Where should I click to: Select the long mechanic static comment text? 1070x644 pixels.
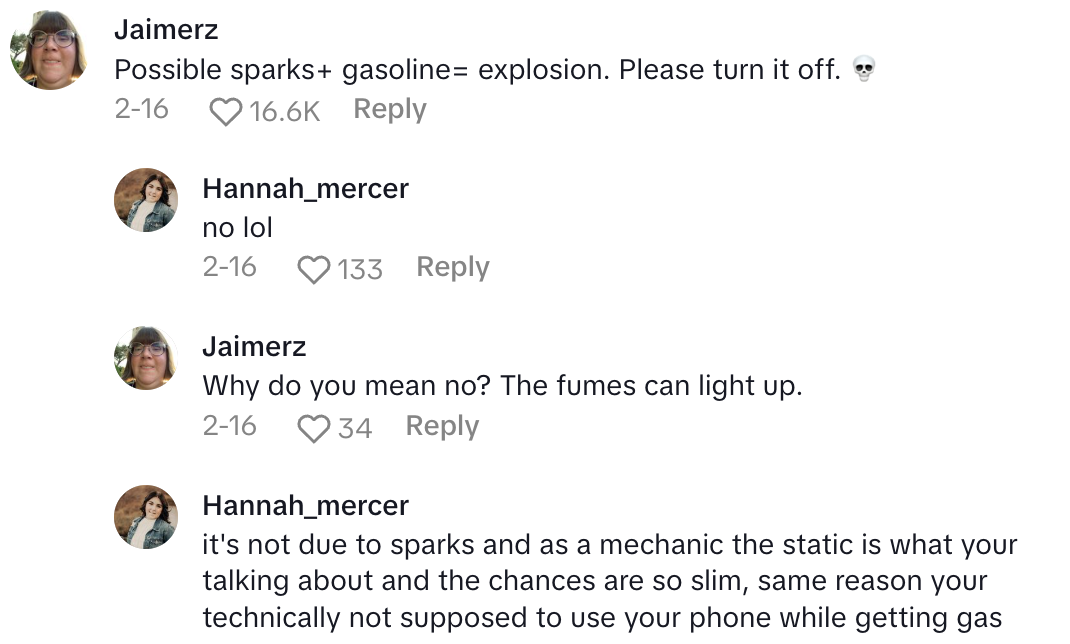[x=609, y=581]
